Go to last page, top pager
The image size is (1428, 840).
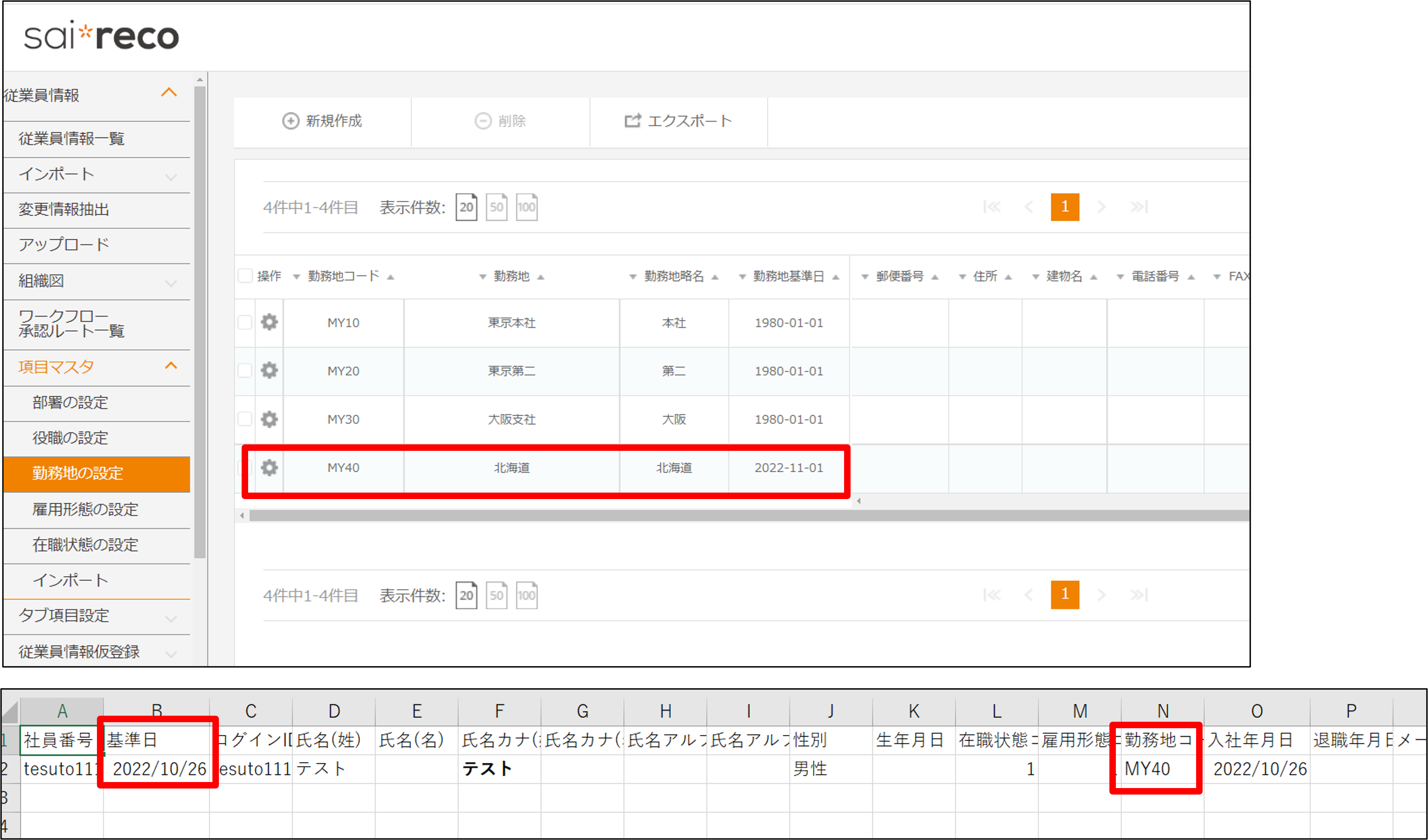click(1139, 207)
